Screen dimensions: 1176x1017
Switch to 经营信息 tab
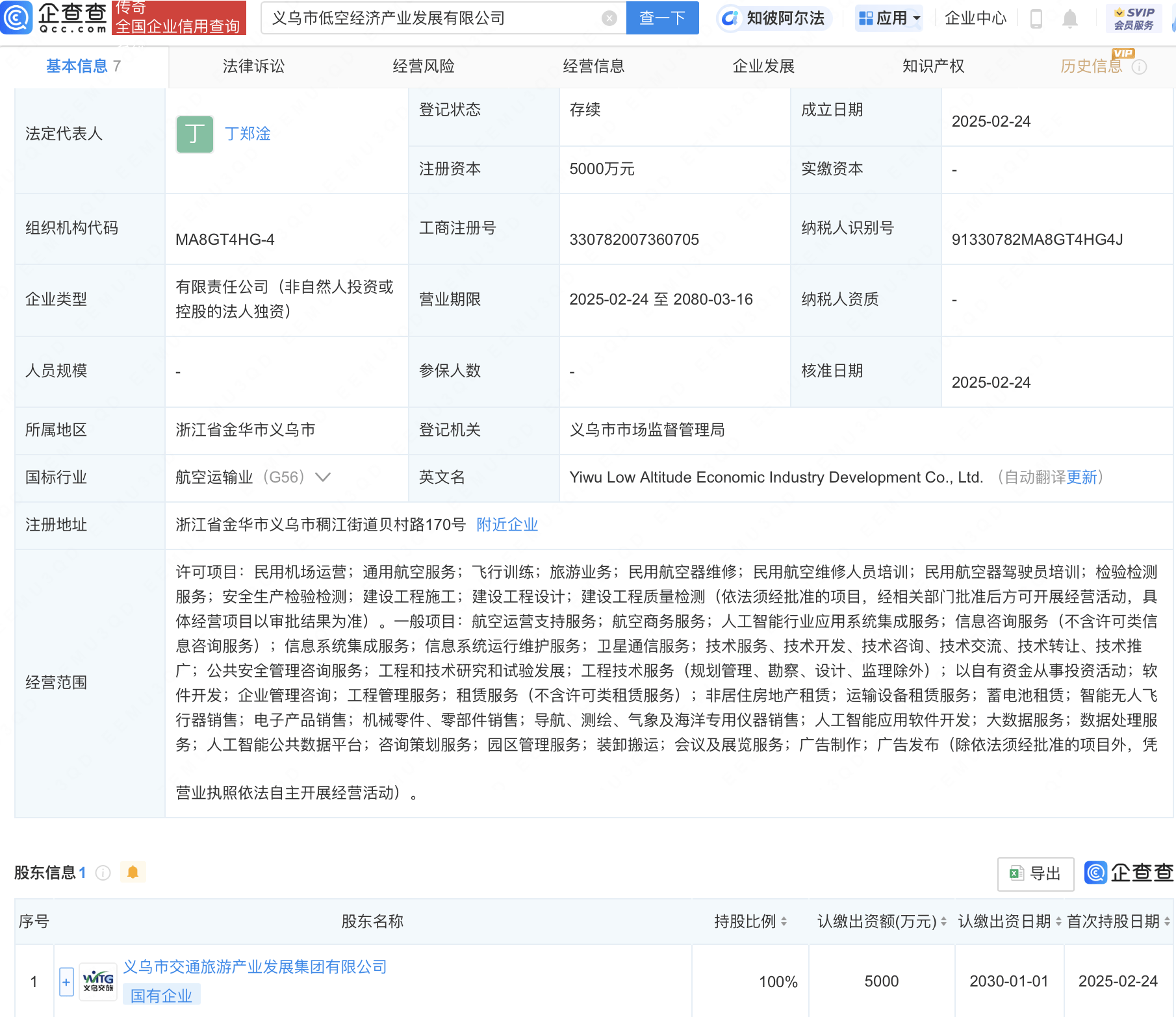click(x=594, y=66)
